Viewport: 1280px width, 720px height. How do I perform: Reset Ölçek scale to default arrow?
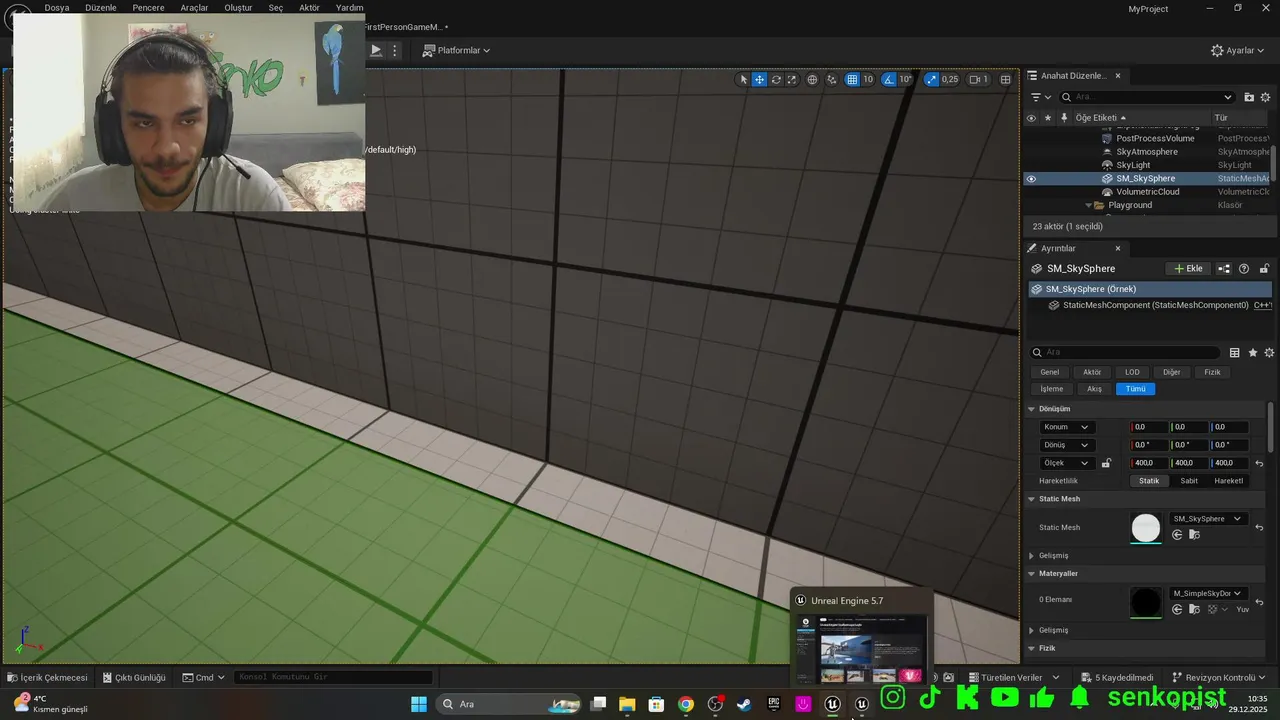(x=1259, y=463)
